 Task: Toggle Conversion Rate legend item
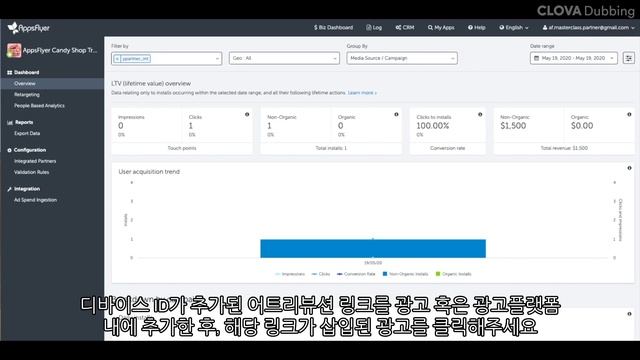tap(356, 274)
